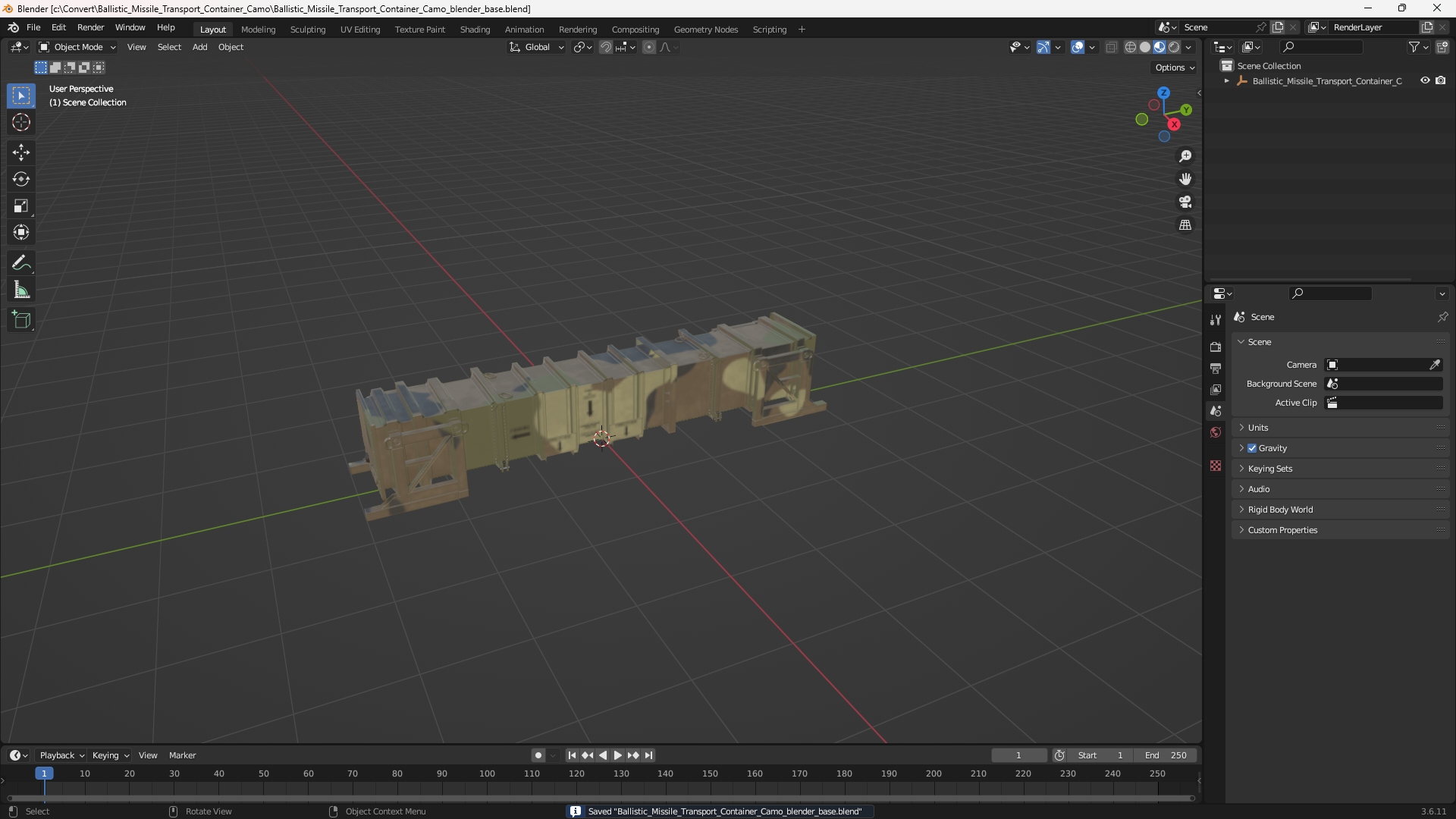The image size is (1456, 819).
Task: Expand the Units panel
Action: coord(1341,428)
